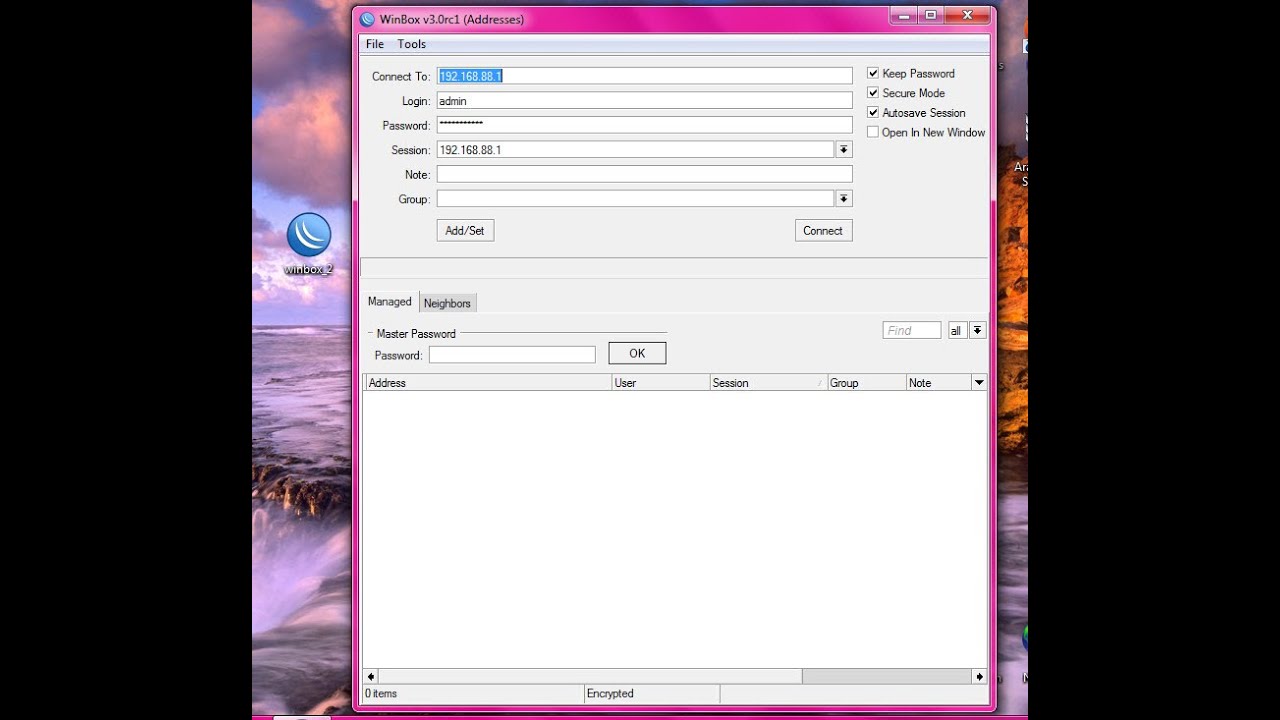Maximize the WinBox window
The height and width of the screenshot is (720, 1280).
[x=931, y=14]
